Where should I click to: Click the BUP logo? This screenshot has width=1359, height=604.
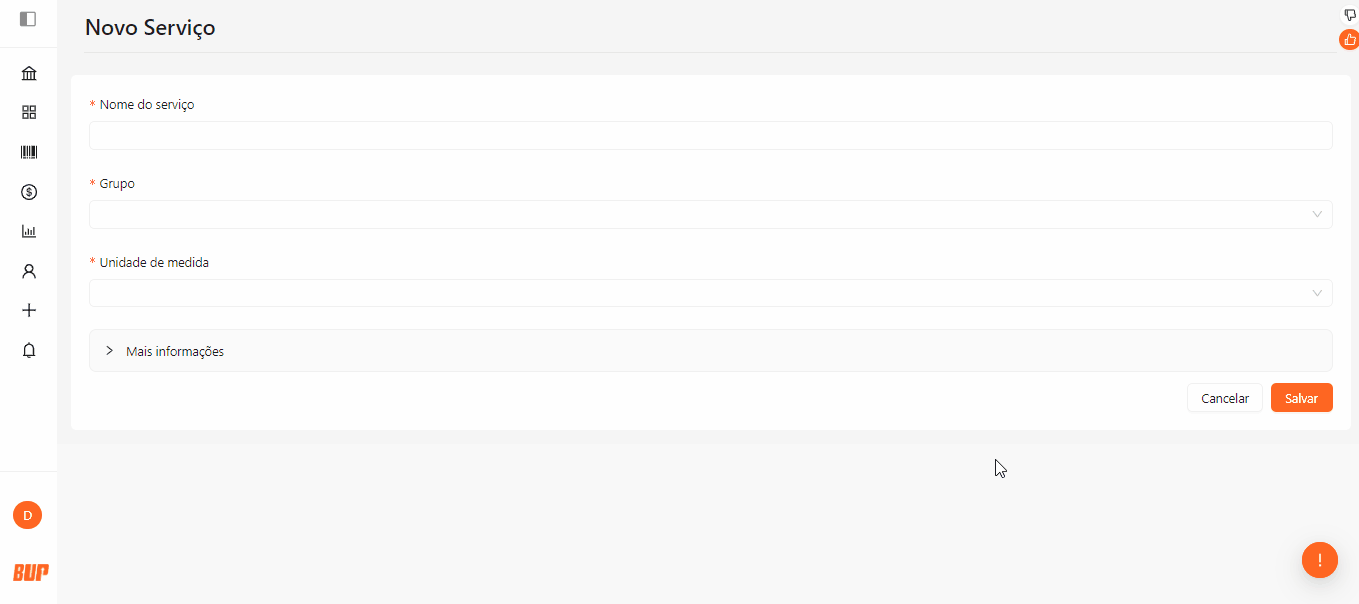30,572
